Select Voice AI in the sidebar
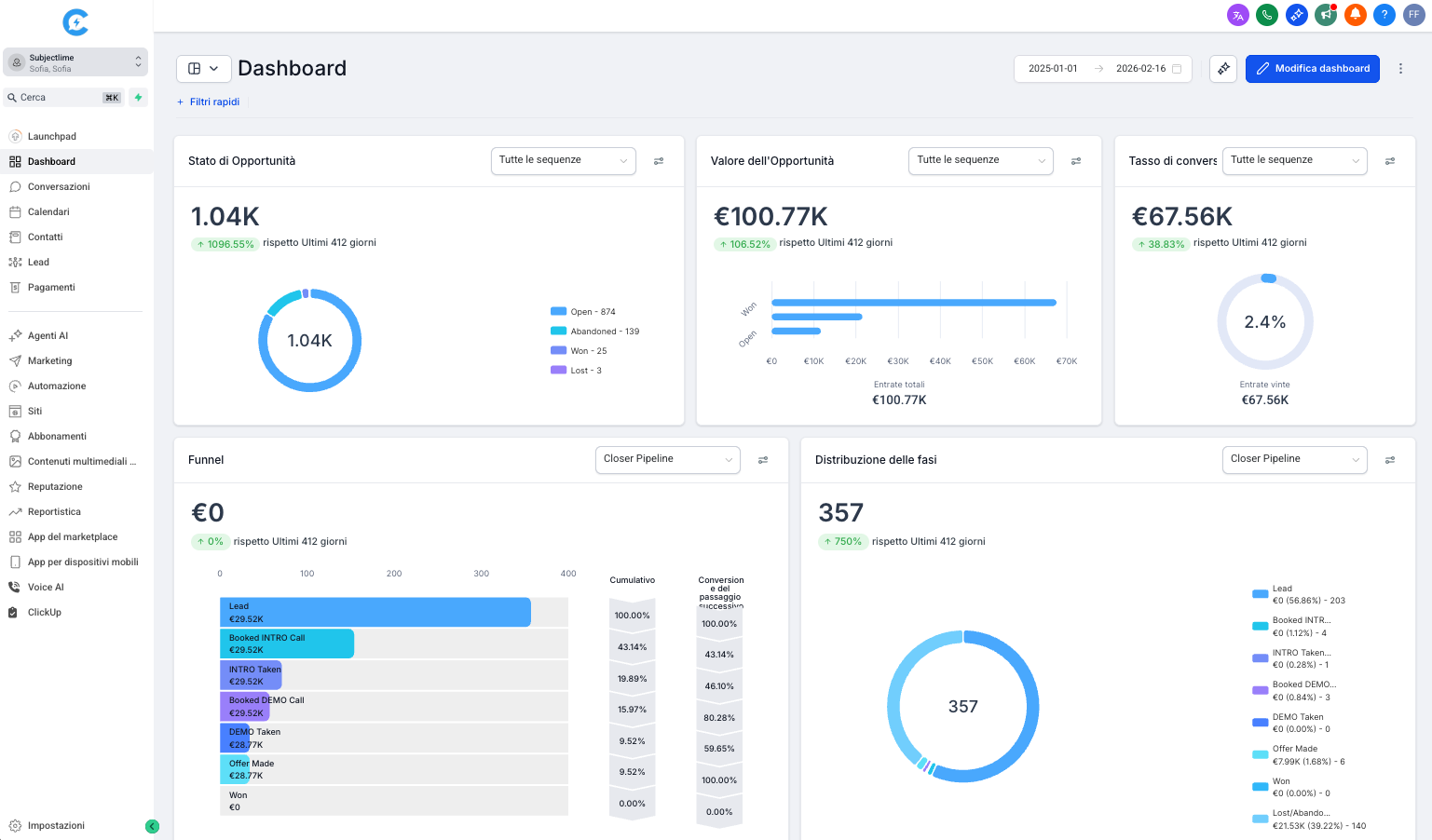The height and width of the screenshot is (840, 1432). pos(45,587)
